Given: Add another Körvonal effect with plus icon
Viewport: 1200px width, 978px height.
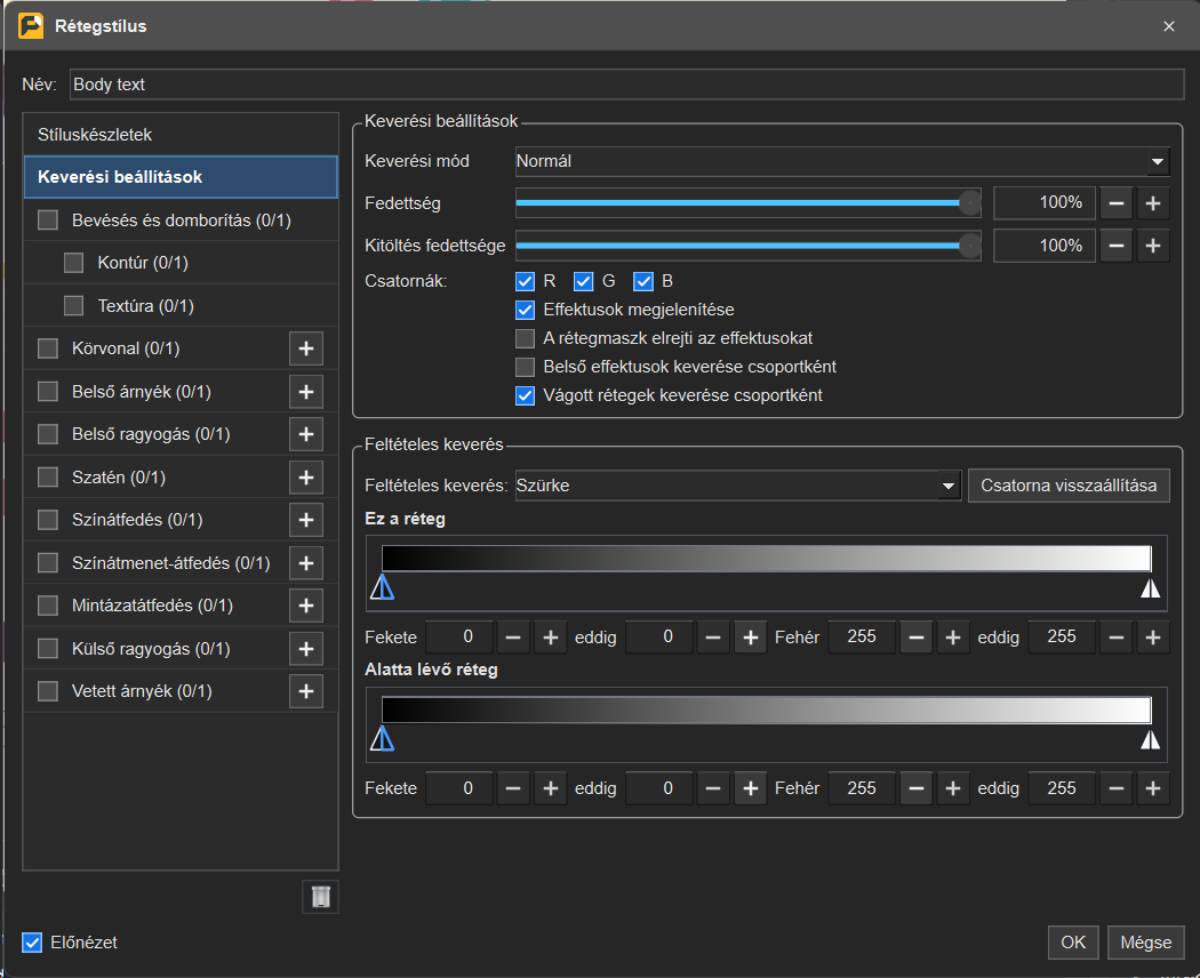Looking at the screenshot, I should point(306,349).
